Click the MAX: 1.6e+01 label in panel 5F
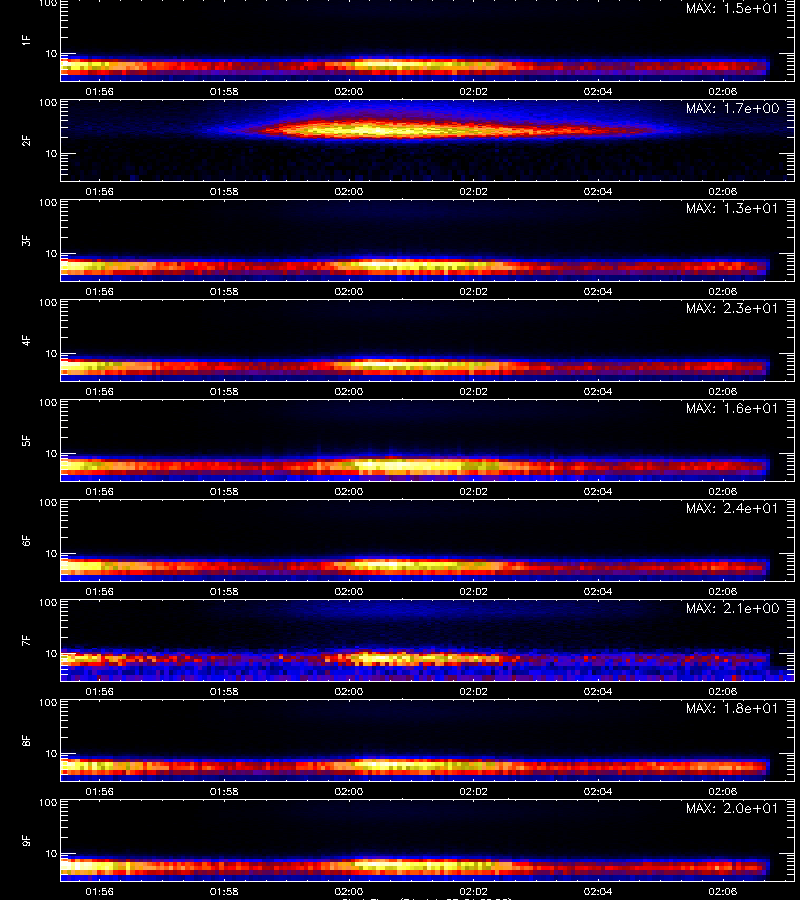Screen dimensions: 800x900 click(x=732, y=408)
